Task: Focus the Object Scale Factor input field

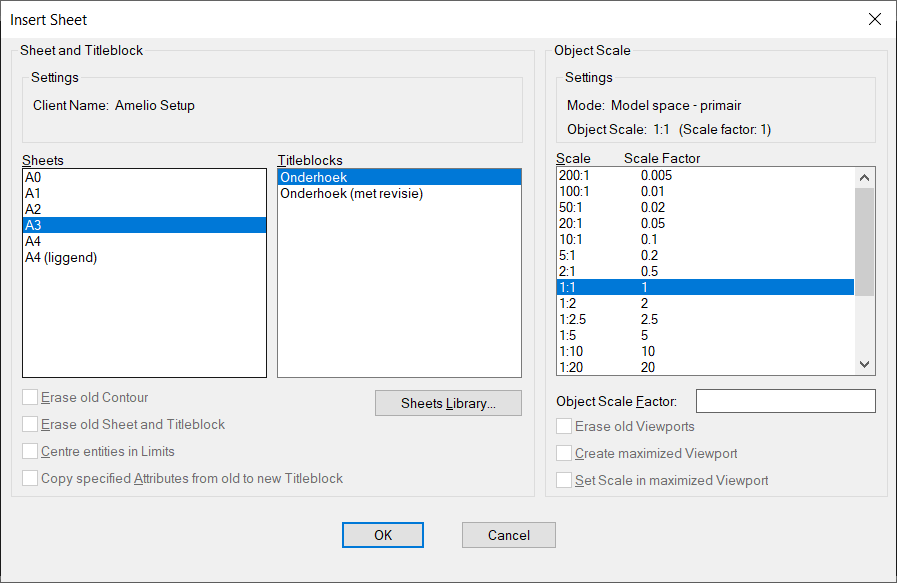Action: coord(785,401)
